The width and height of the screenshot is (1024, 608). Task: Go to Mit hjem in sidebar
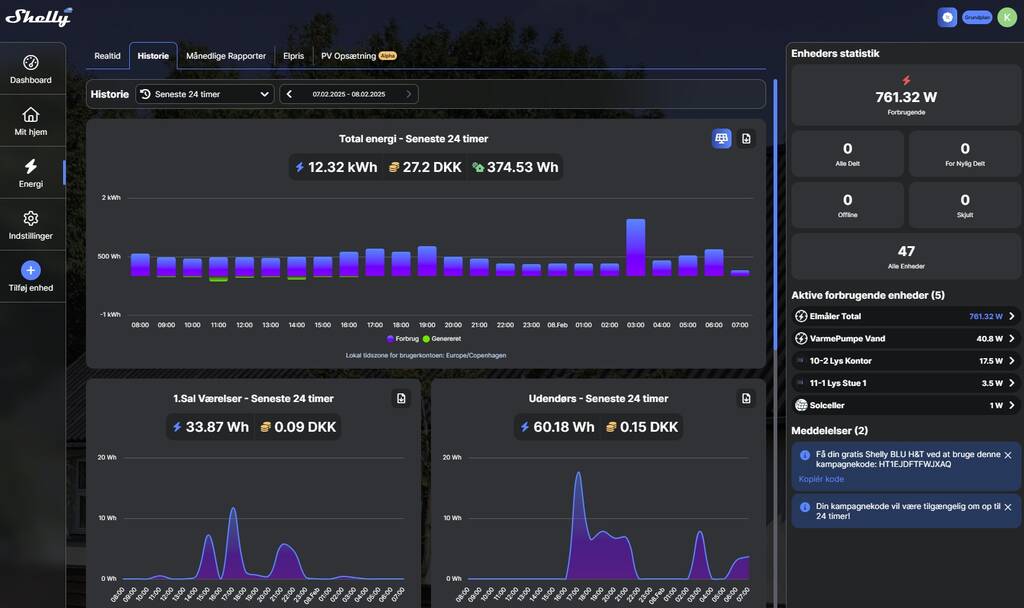(x=31, y=121)
